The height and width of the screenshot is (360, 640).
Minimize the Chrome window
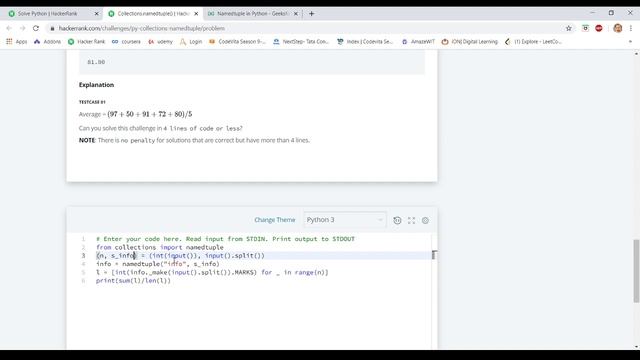[592, 13]
